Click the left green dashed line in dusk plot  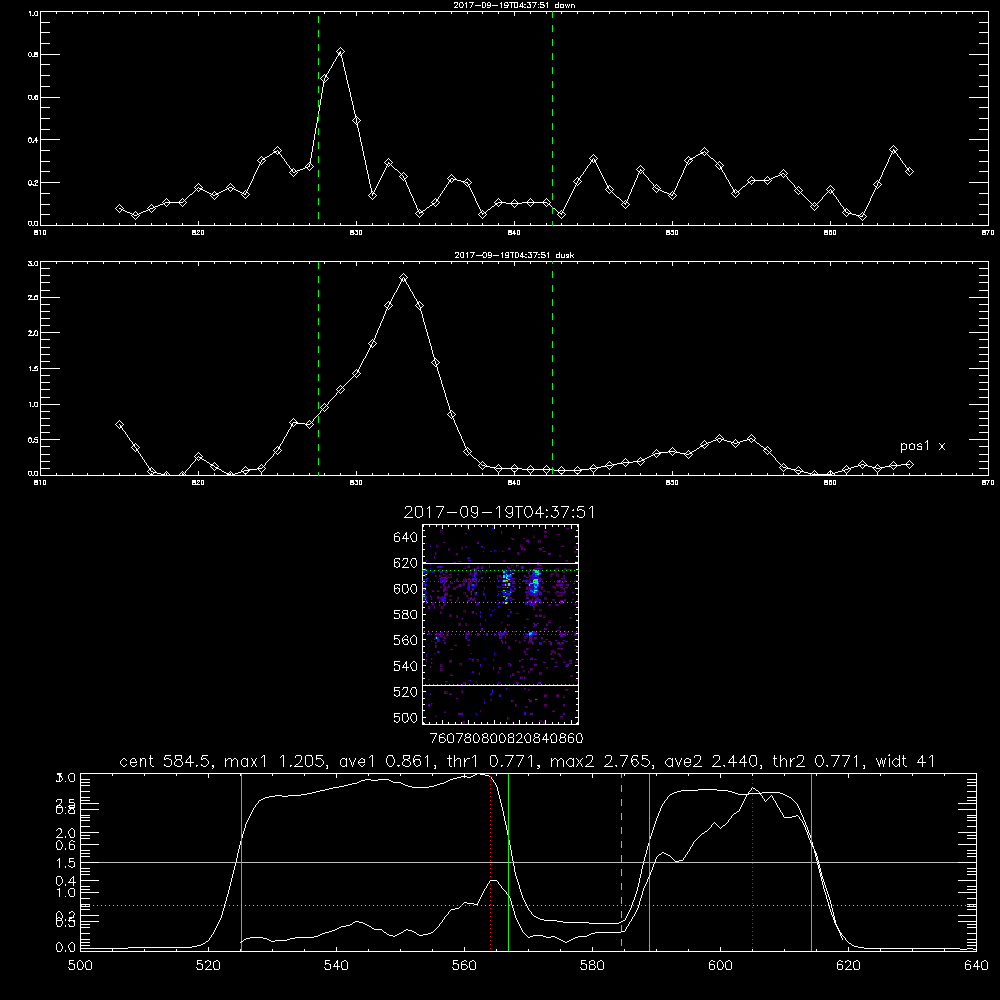click(318, 369)
